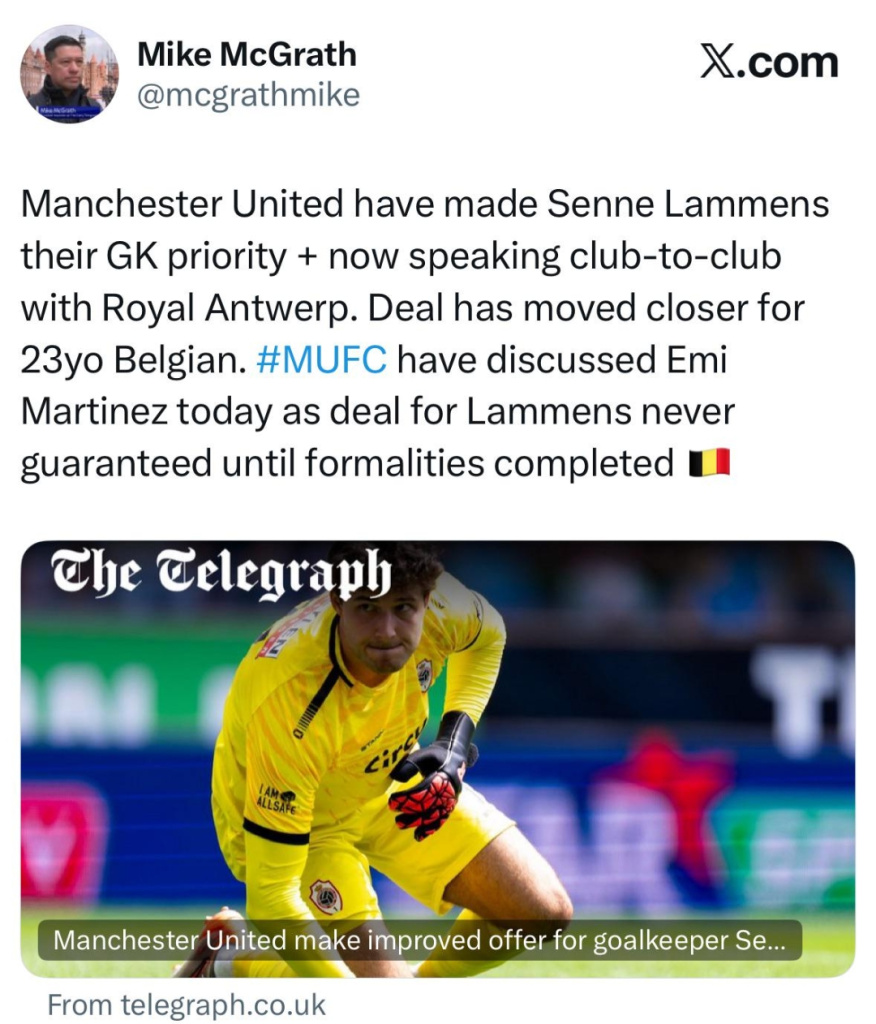The width and height of the screenshot is (876, 1024).
Task: Click the 'I AM ALLSAFE' sleeve patch
Action: tap(276, 798)
